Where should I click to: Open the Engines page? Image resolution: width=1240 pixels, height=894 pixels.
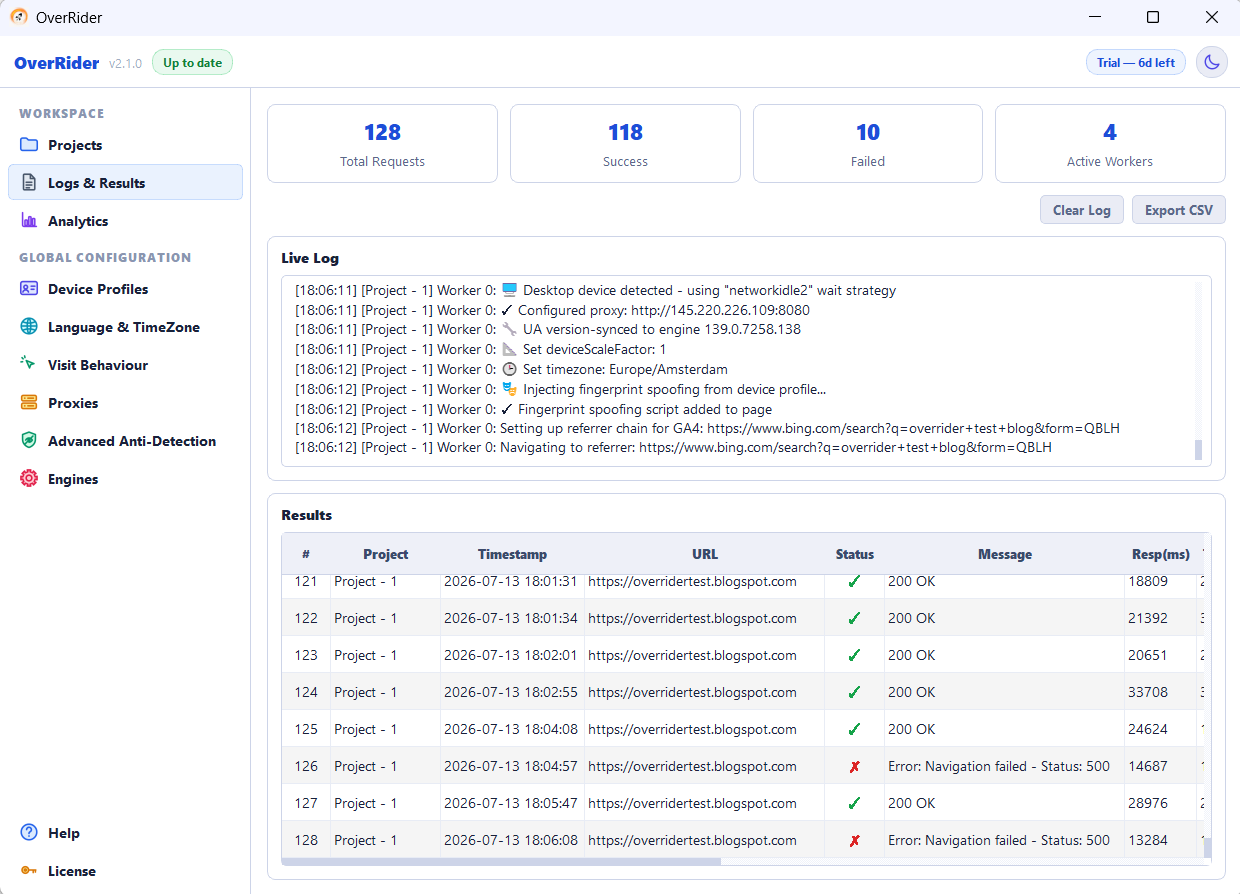[x=125, y=479]
